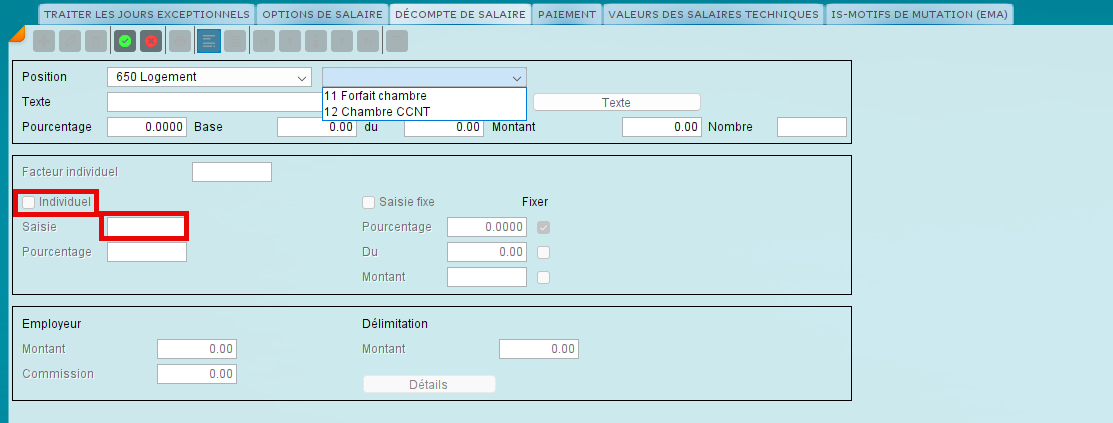Click the edit pencil toolbar icon

click(x=70, y=41)
